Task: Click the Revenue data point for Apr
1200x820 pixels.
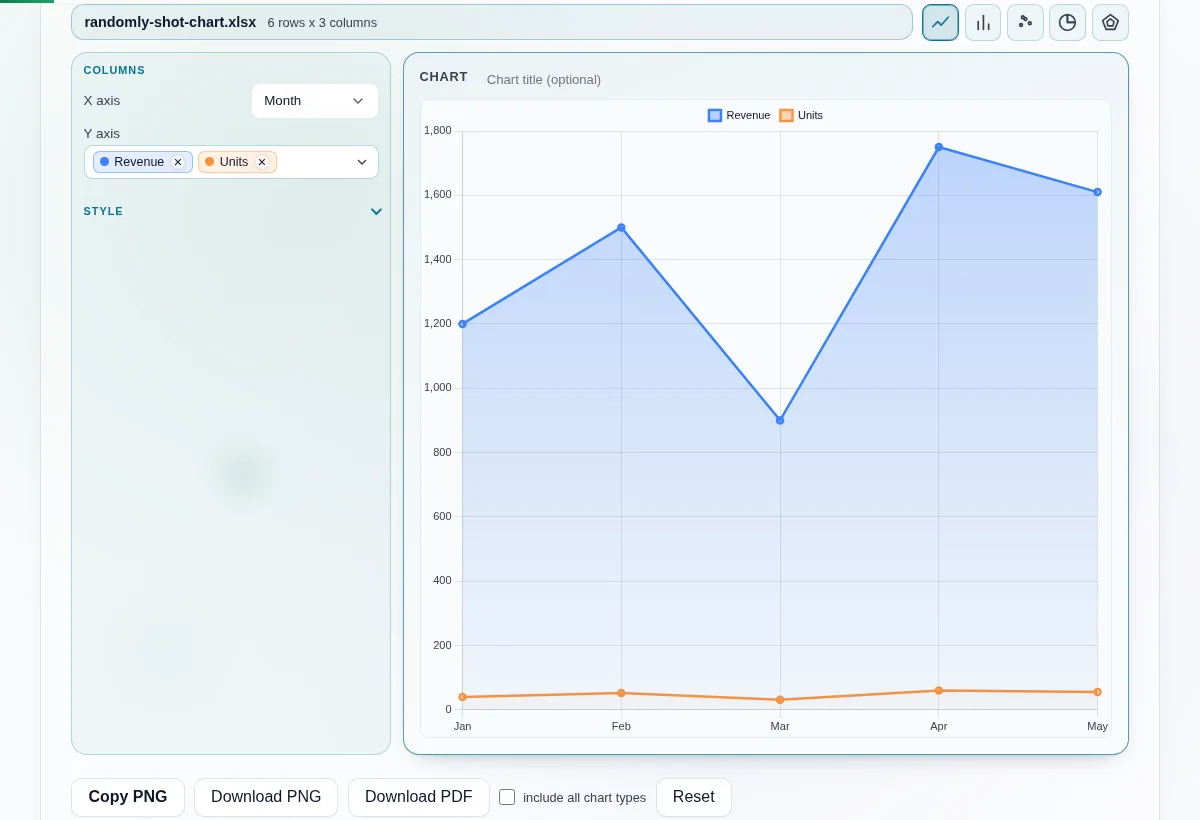Action: (939, 147)
